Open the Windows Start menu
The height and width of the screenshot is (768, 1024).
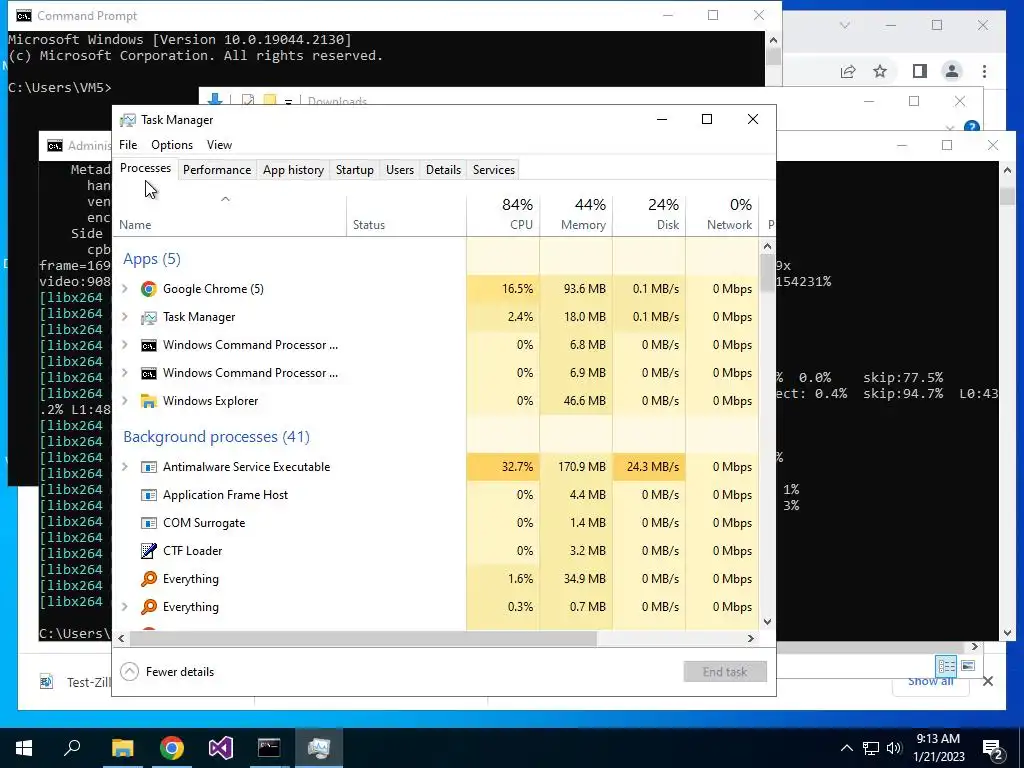pyautogui.click(x=24, y=748)
